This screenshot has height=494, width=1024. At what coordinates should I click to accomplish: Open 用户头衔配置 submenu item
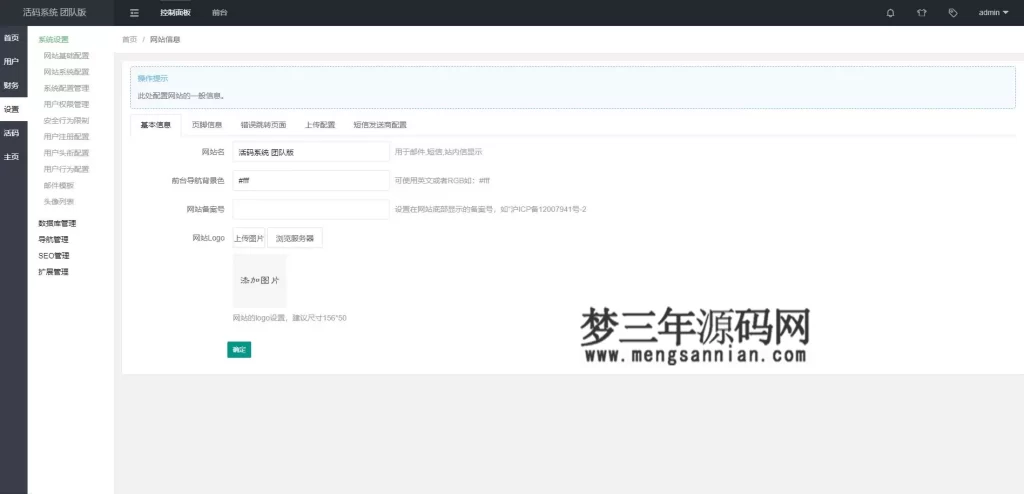[x=66, y=153]
